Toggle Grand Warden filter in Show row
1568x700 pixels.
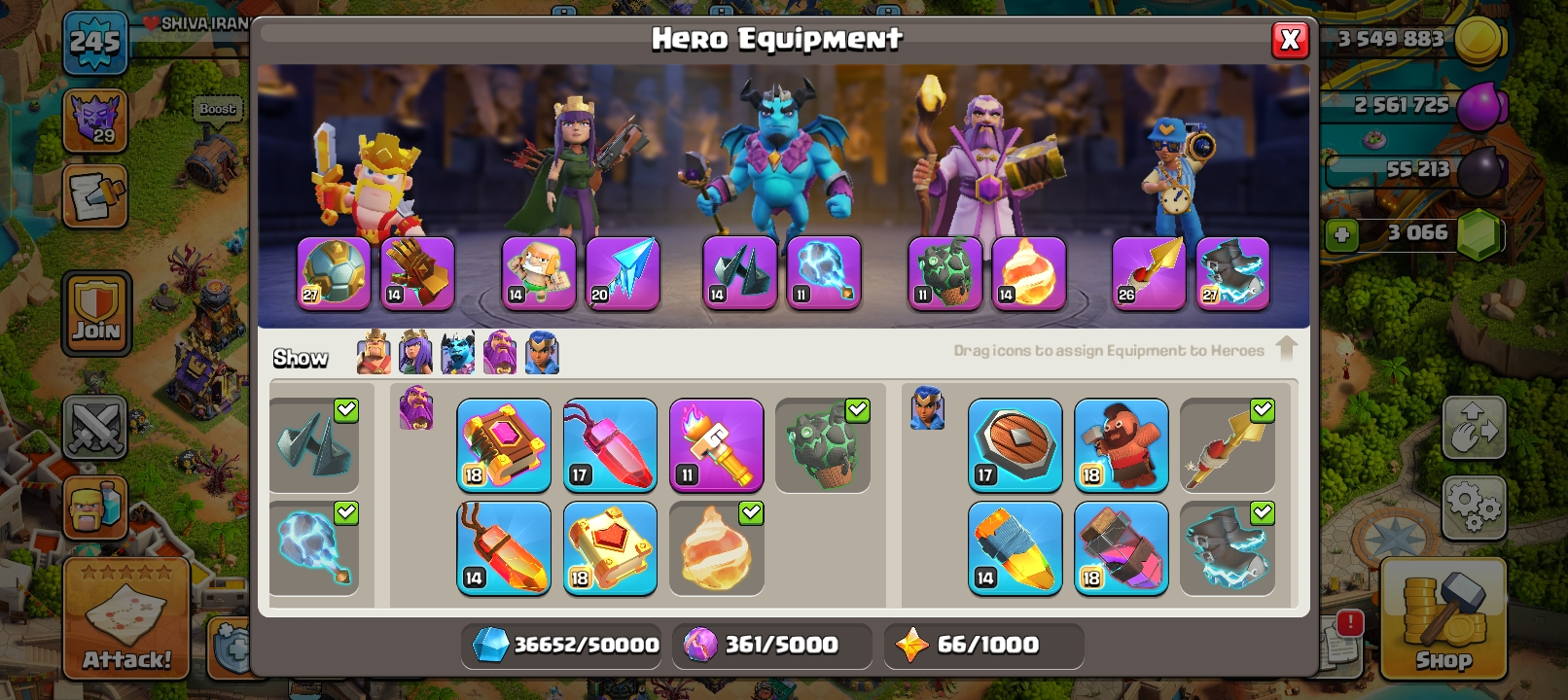(500, 352)
